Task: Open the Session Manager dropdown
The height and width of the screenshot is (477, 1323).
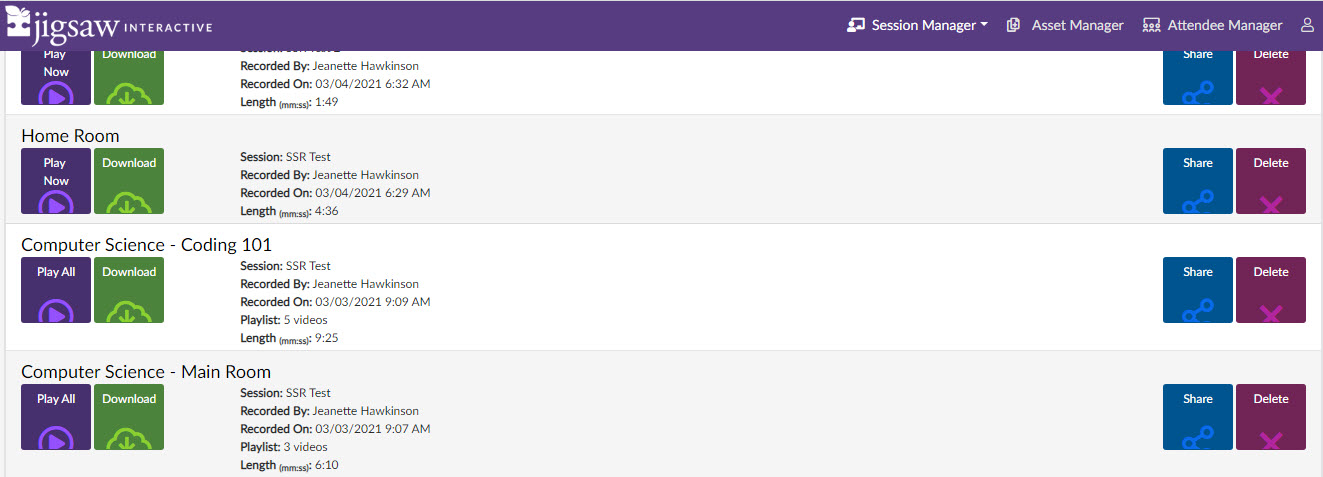Action: [917, 25]
